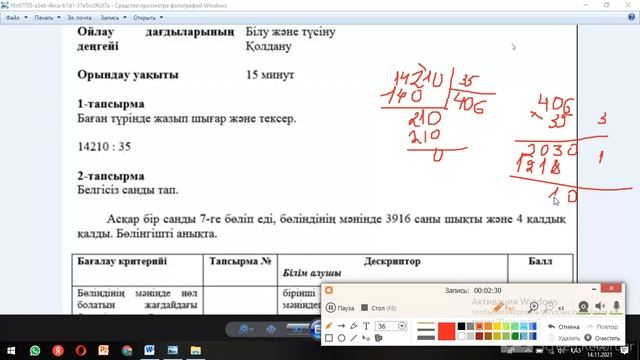Select the rectangle shape tool
640x360 pixels.
point(329,338)
